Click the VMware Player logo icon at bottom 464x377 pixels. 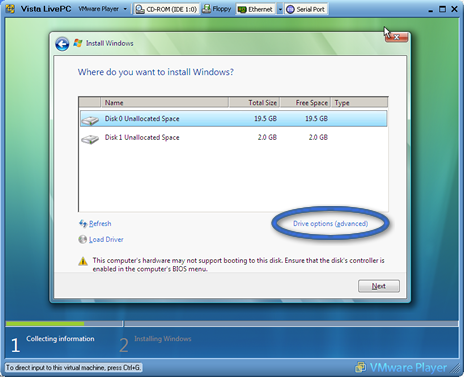point(360,367)
